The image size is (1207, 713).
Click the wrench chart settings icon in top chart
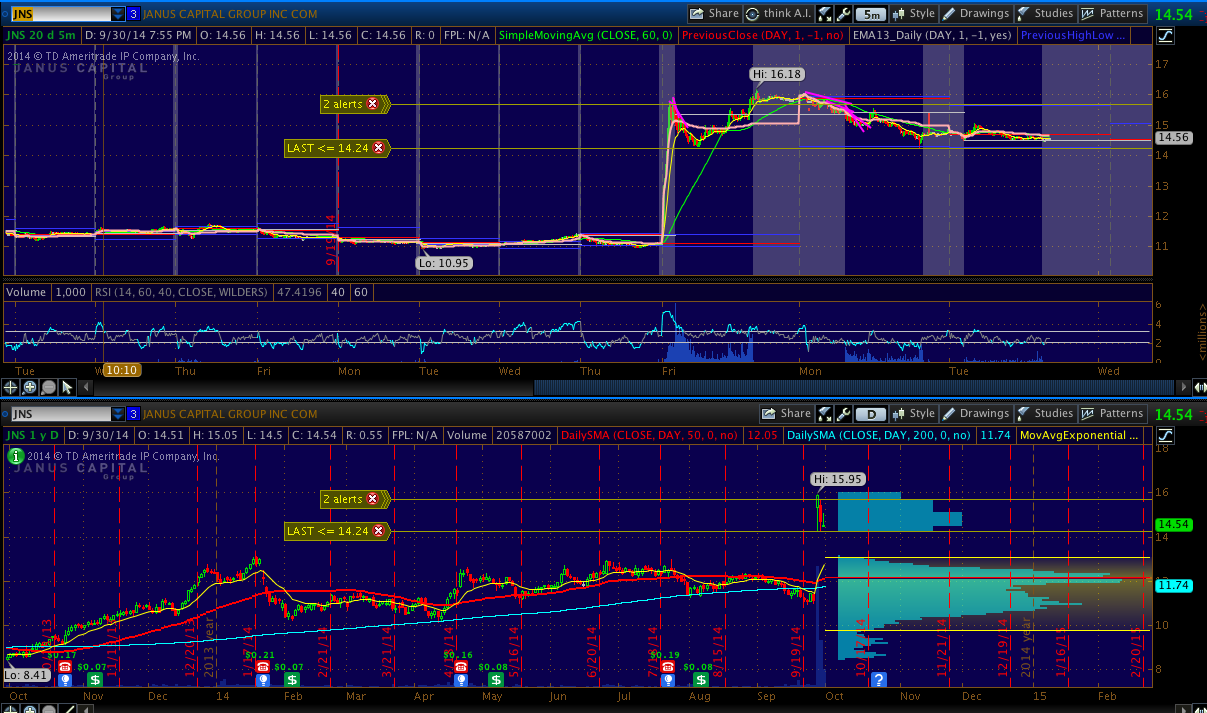(x=843, y=14)
